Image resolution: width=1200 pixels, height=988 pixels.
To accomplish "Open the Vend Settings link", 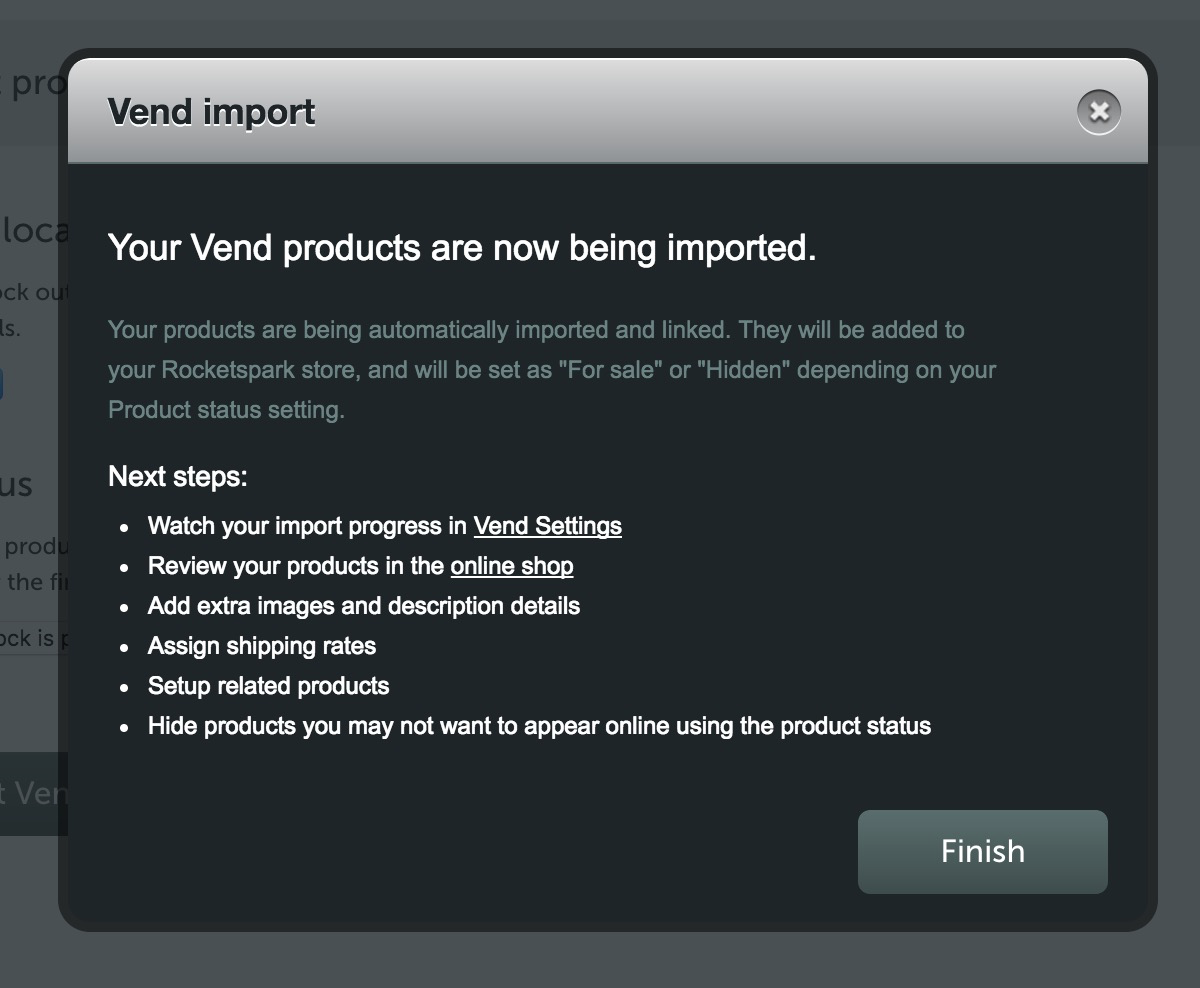I will point(547,526).
